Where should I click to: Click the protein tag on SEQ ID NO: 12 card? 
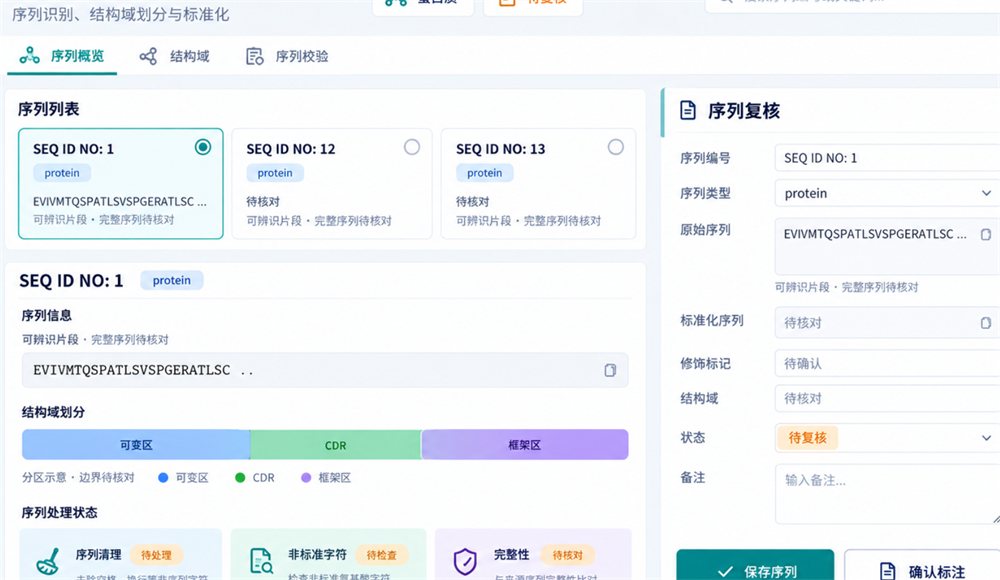point(275,173)
